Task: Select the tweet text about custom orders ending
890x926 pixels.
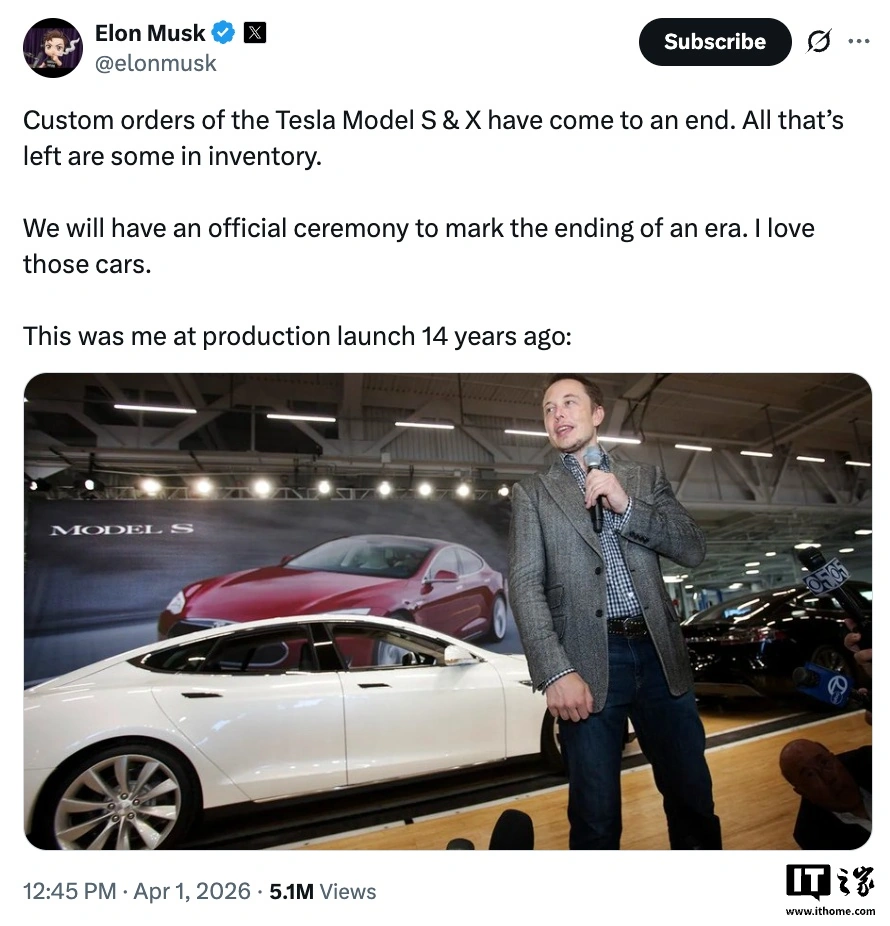Action: [430, 138]
